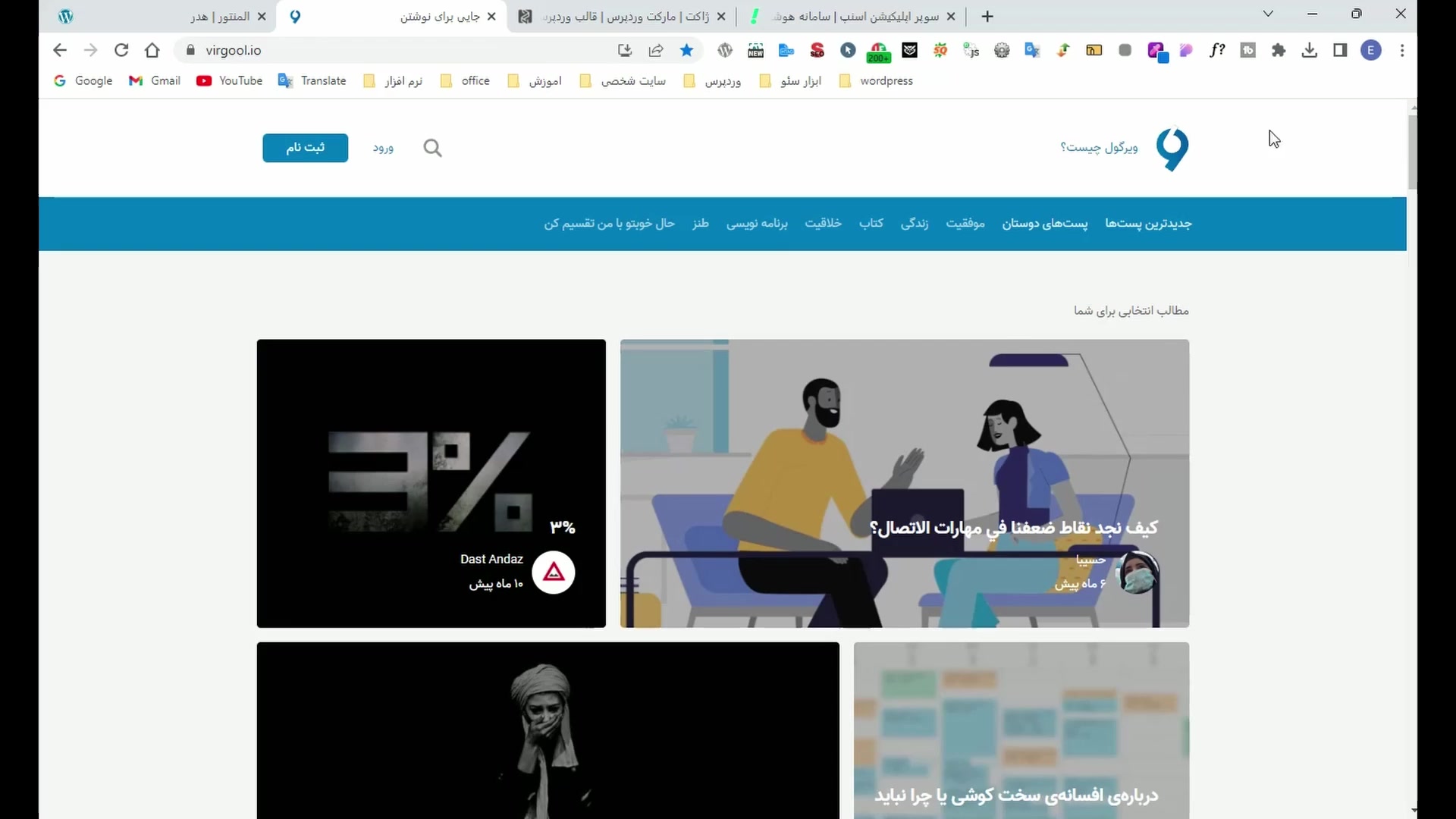The height and width of the screenshot is (819, 1456).
Task: Click the share page icon in address bar
Action: pos(656,50)
